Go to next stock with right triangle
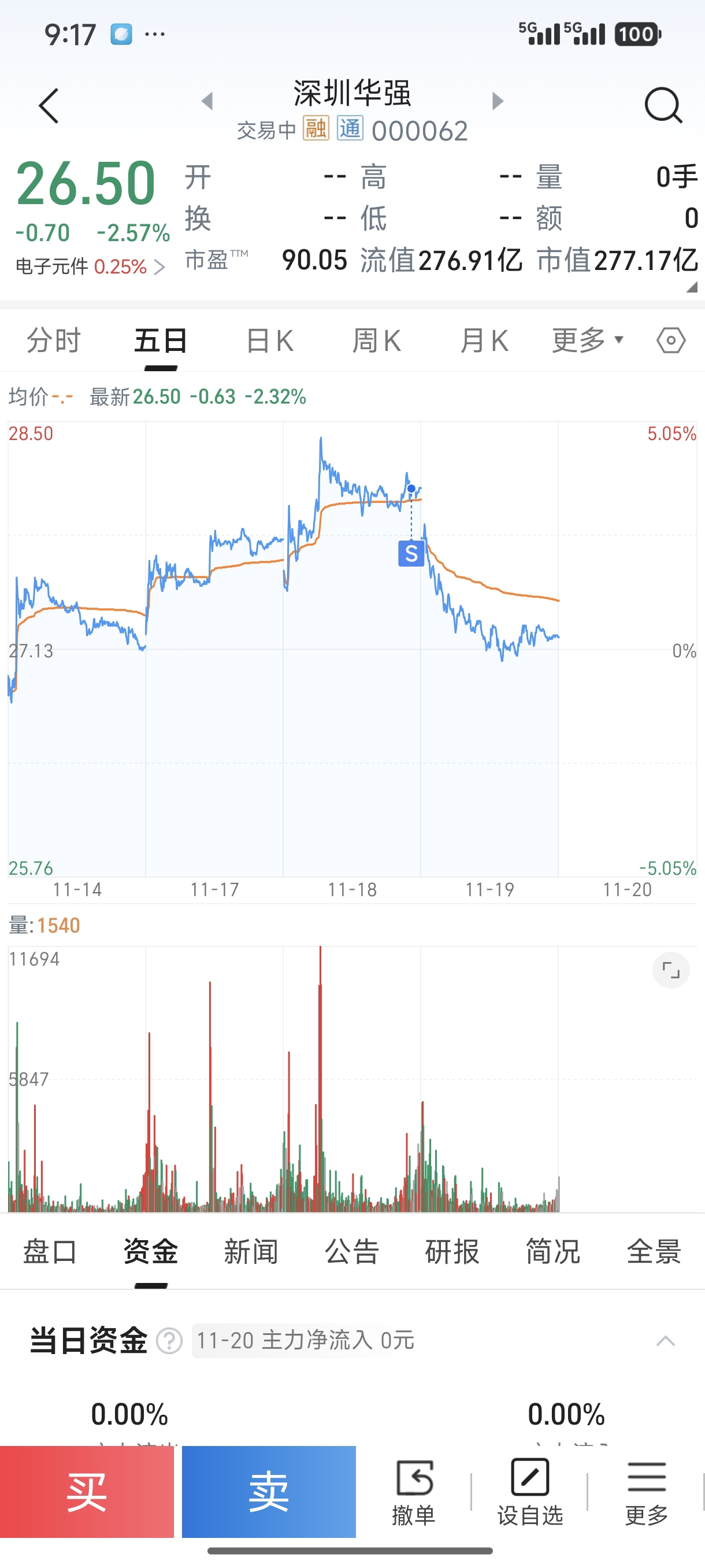Viewport: 705px width, 1568px height. 498,101
